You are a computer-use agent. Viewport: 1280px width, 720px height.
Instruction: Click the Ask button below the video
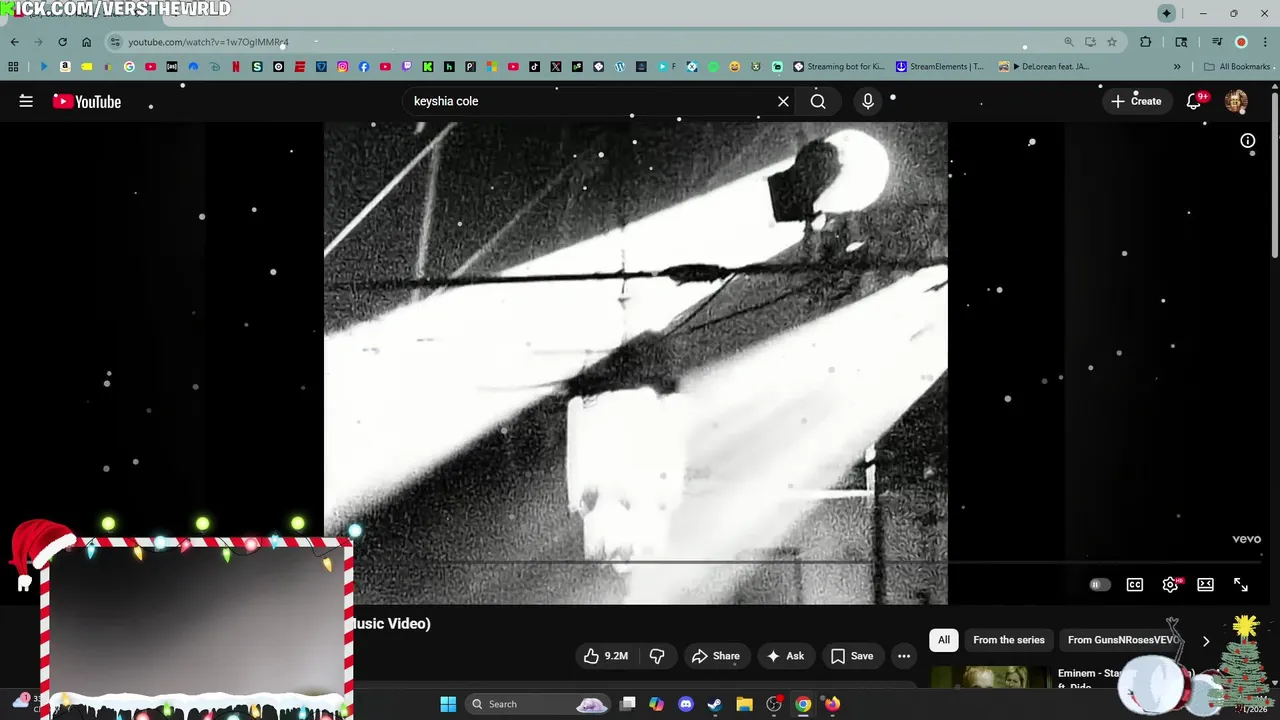[x=785, y=656]
